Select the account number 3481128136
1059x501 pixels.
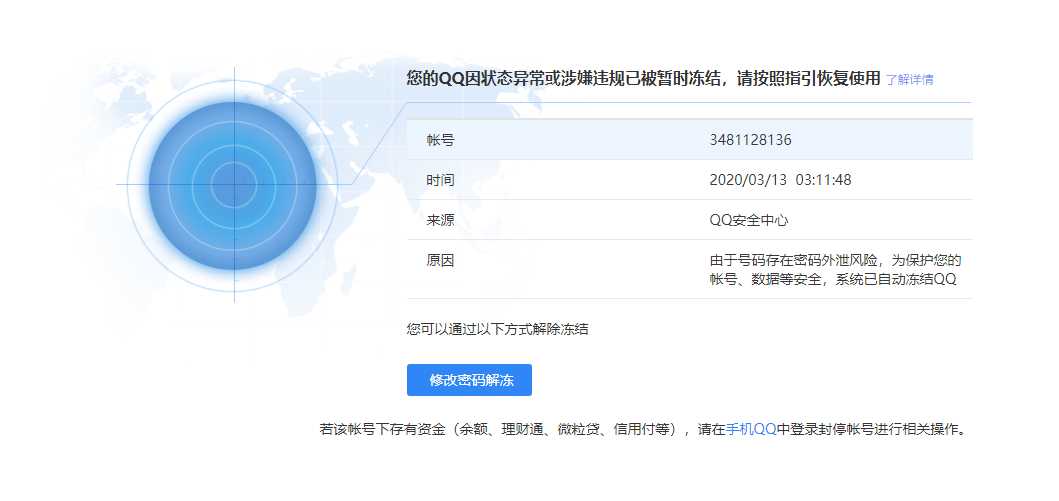[x=750, y=140]
